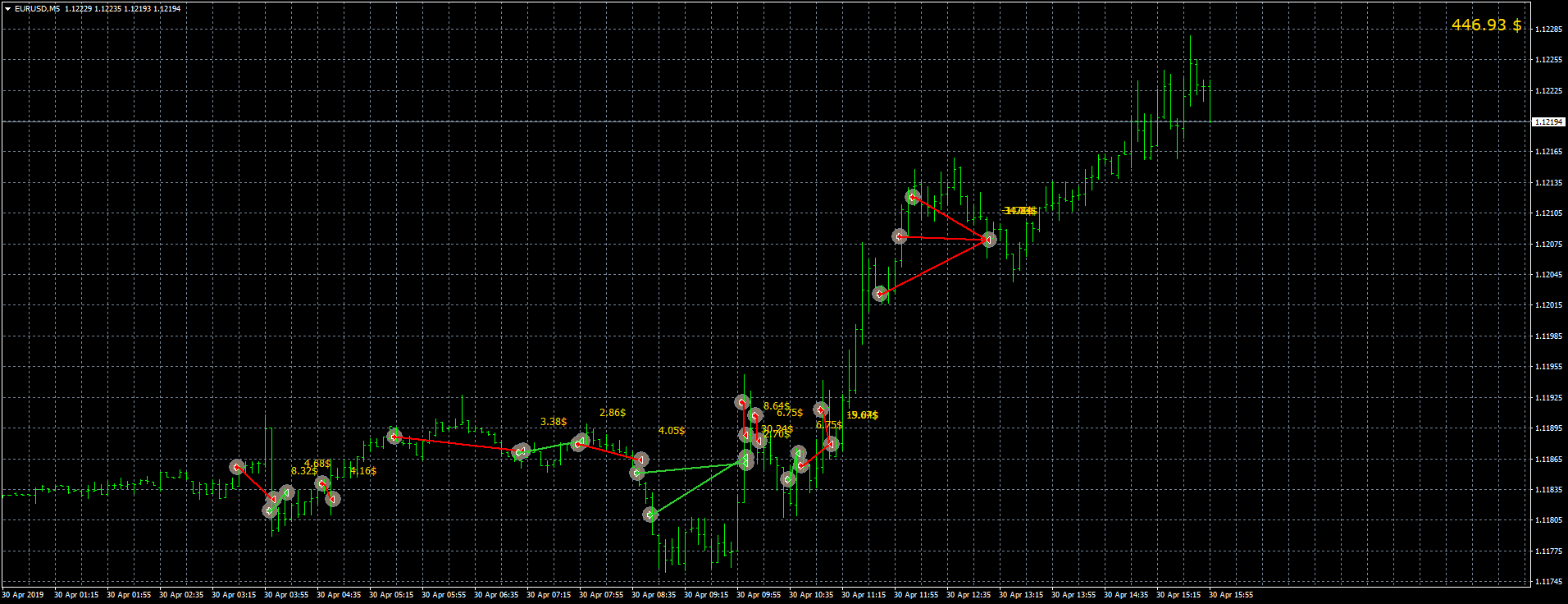Click the 1.11745 price scale label
1568x604 pixels.
1548,582
